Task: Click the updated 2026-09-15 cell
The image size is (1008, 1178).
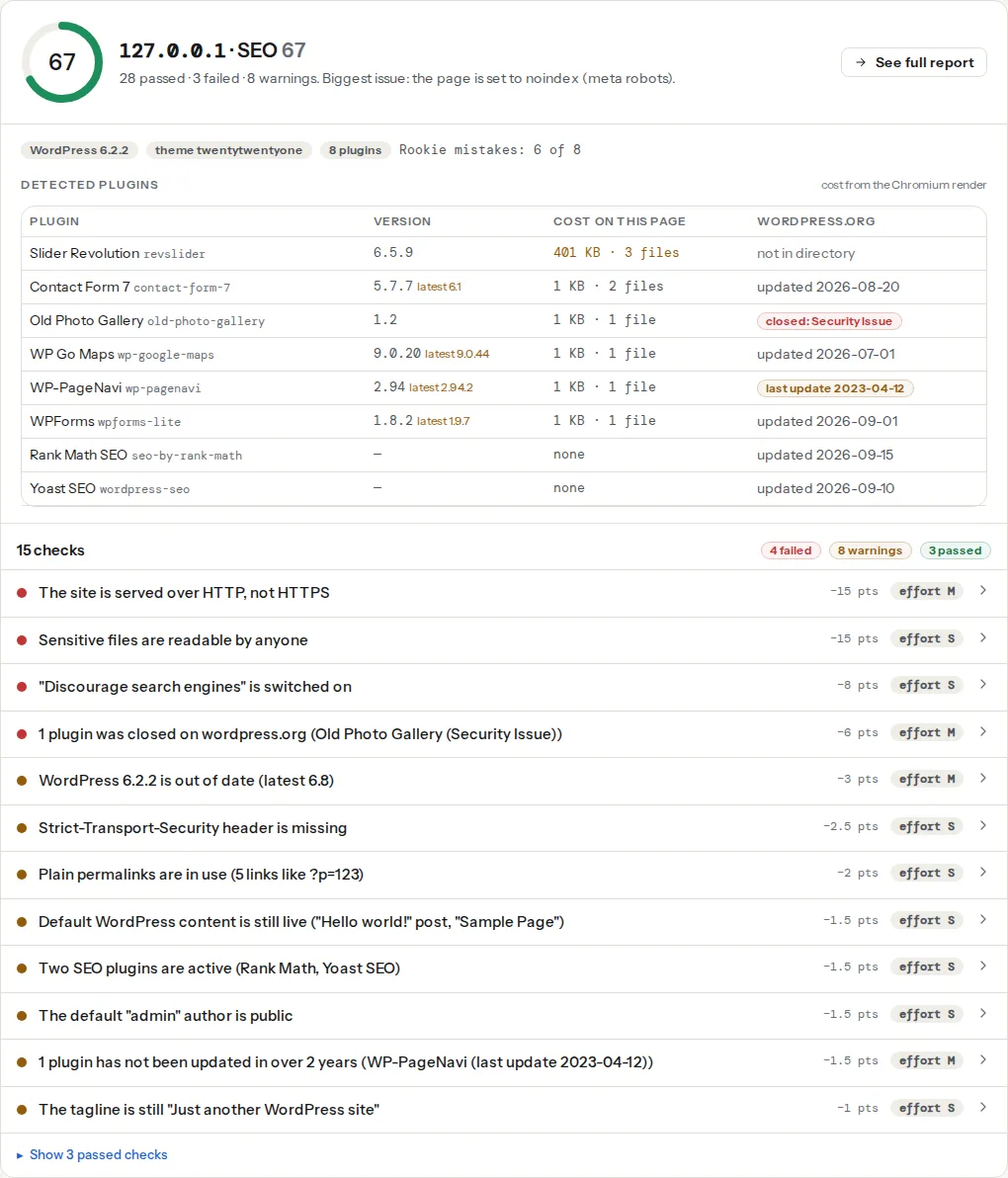Action: tap(825, 456)
